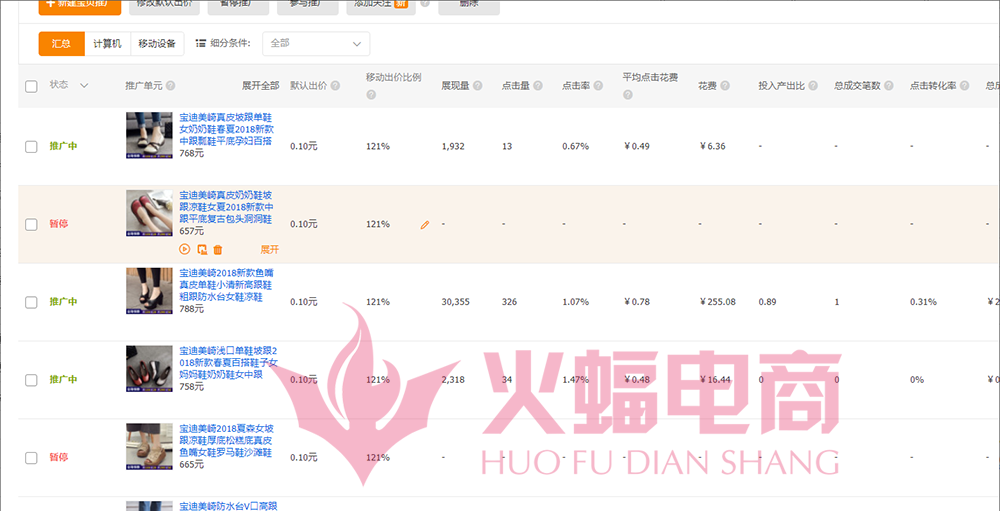The image size is (1000, 511).
Task: Click 展现量 column header
Action: click(x=455, y=86)
